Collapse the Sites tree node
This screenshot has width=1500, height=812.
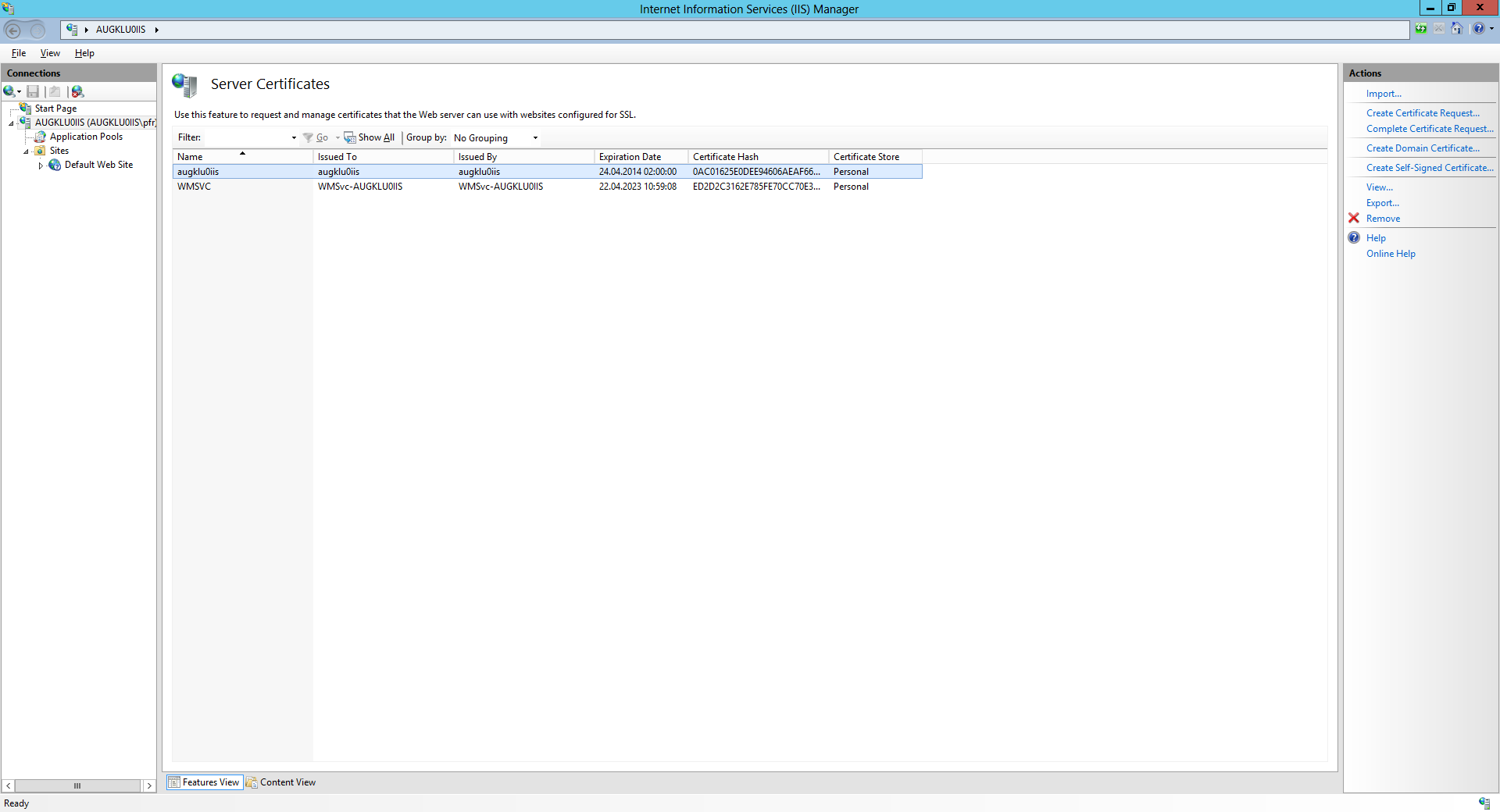(26, 151)
